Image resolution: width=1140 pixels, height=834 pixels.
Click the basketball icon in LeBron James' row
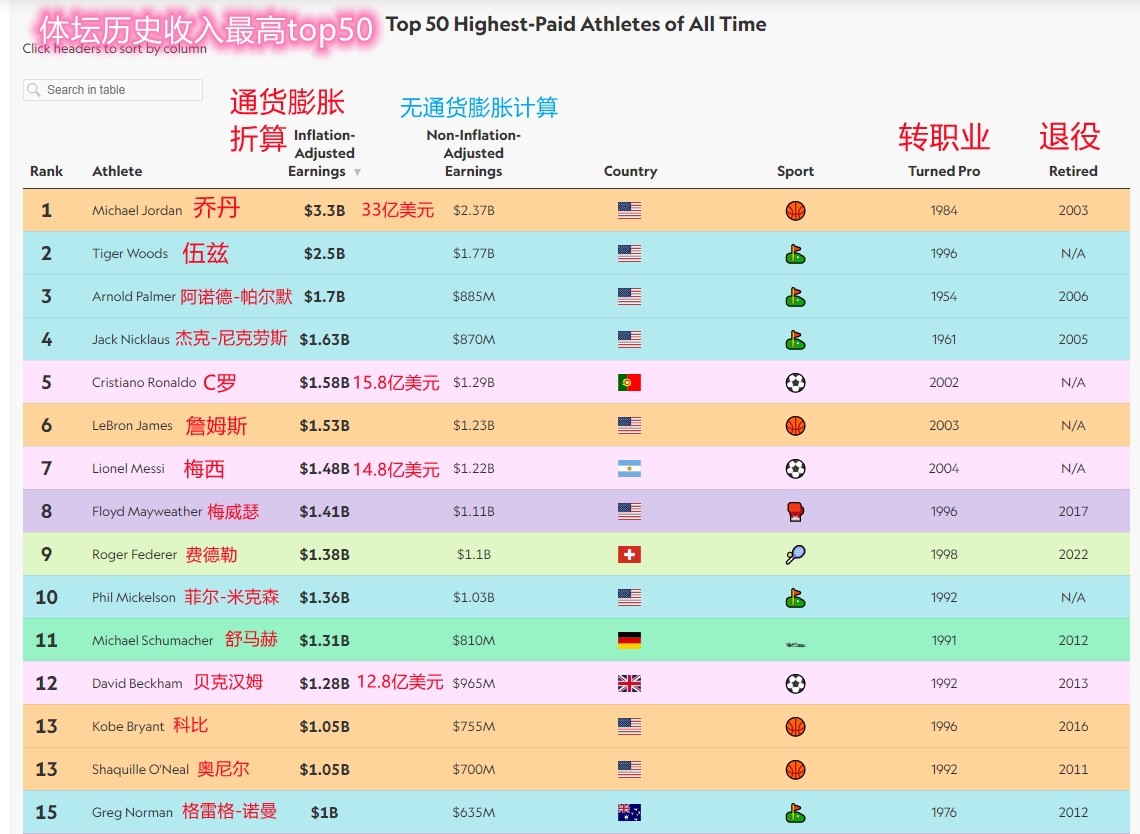(x=795, y=425)
